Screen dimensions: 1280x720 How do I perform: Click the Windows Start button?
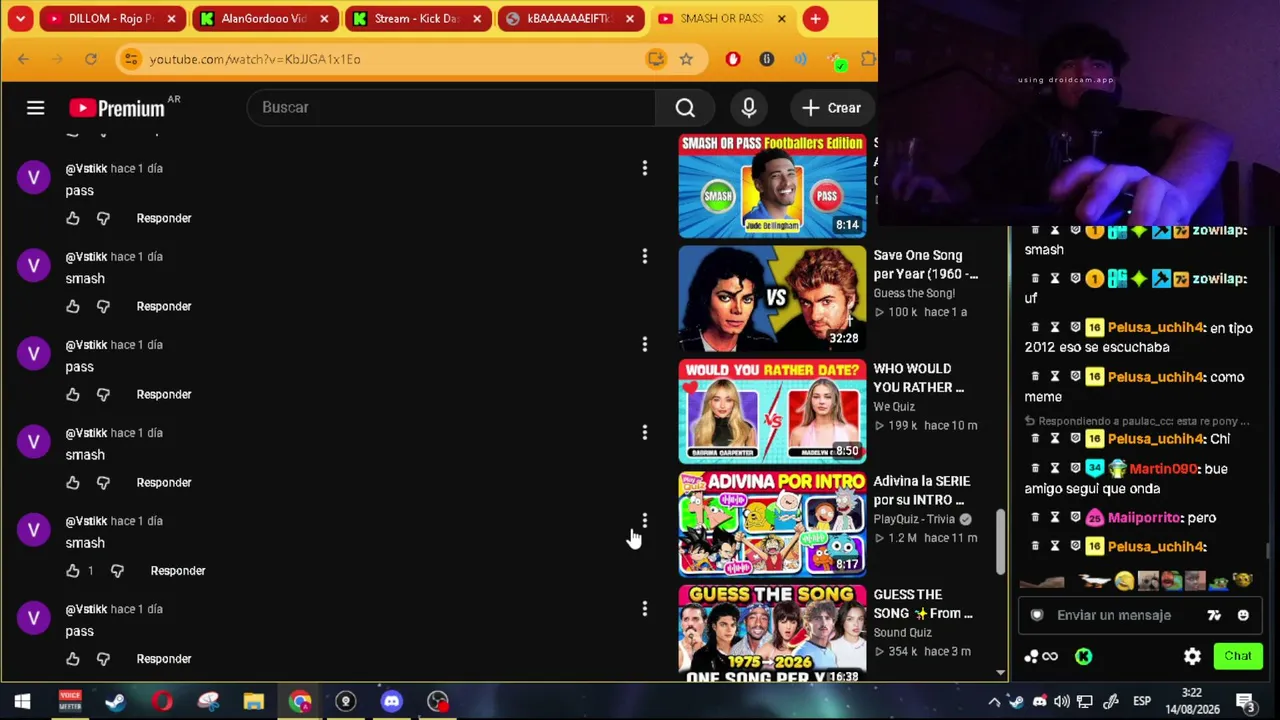(x=22, y=701)
